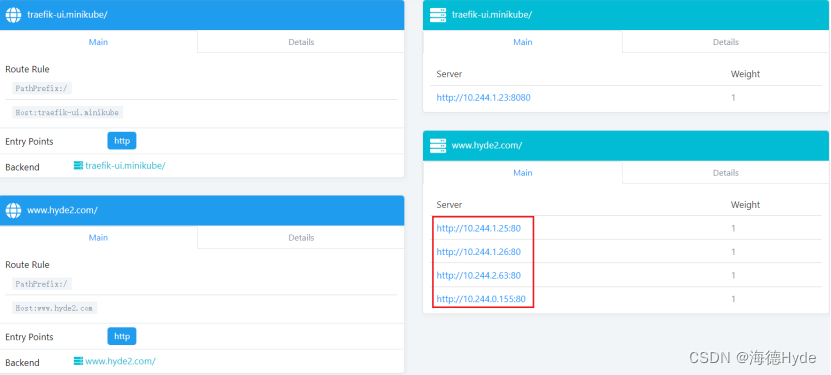The width and height of the screenshot is (831, 375).
Task: Click small server icon beside www.hyde2.com/ backend link
Action: point(78,361)
